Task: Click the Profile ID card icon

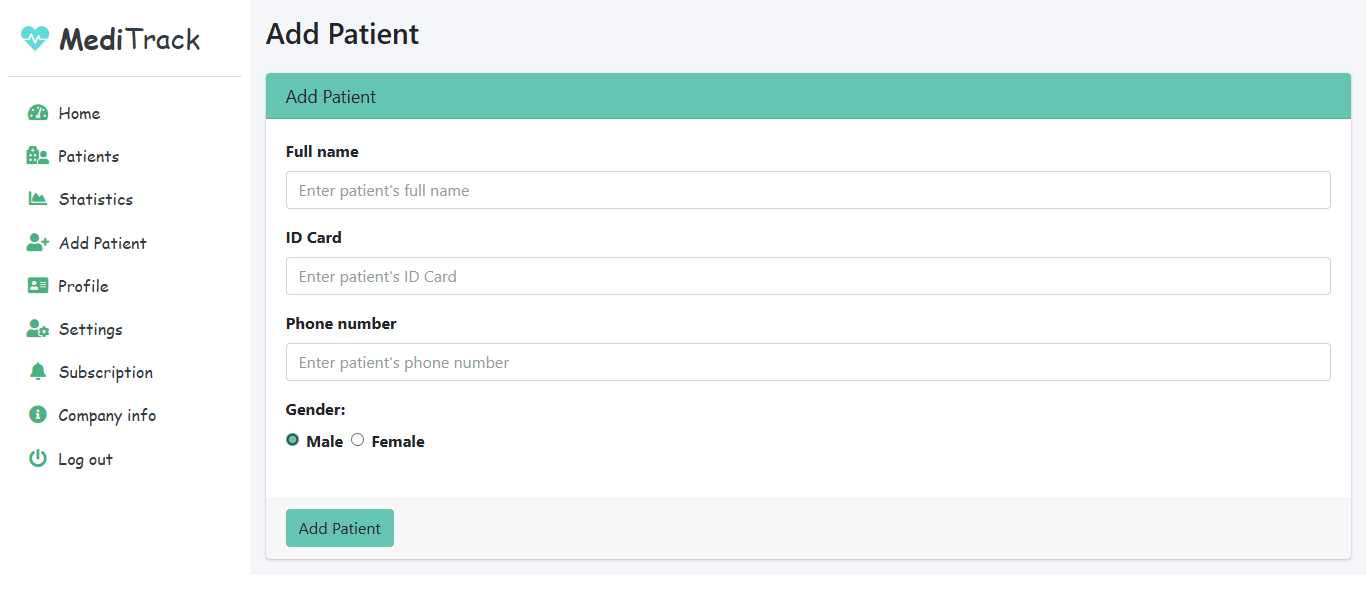Action: point(38,286)
